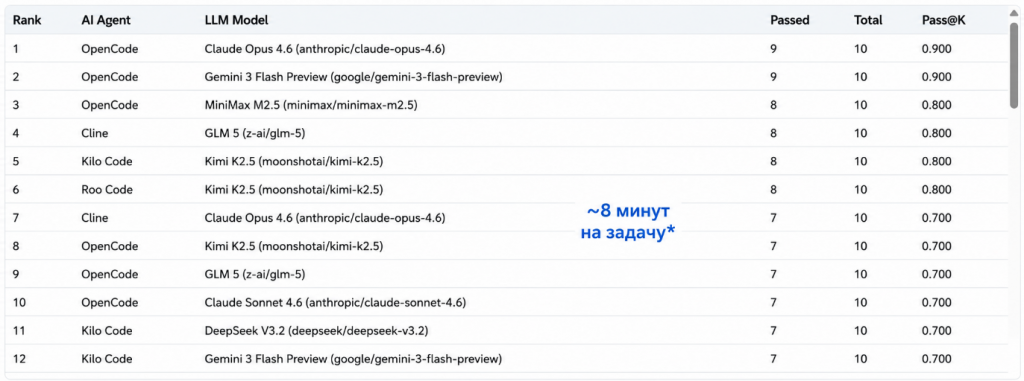Viewport: 1024px width, 381px height.
Task: Select rank 1 model Claude Opus 4.6 cell
Action: pos(325,48)
